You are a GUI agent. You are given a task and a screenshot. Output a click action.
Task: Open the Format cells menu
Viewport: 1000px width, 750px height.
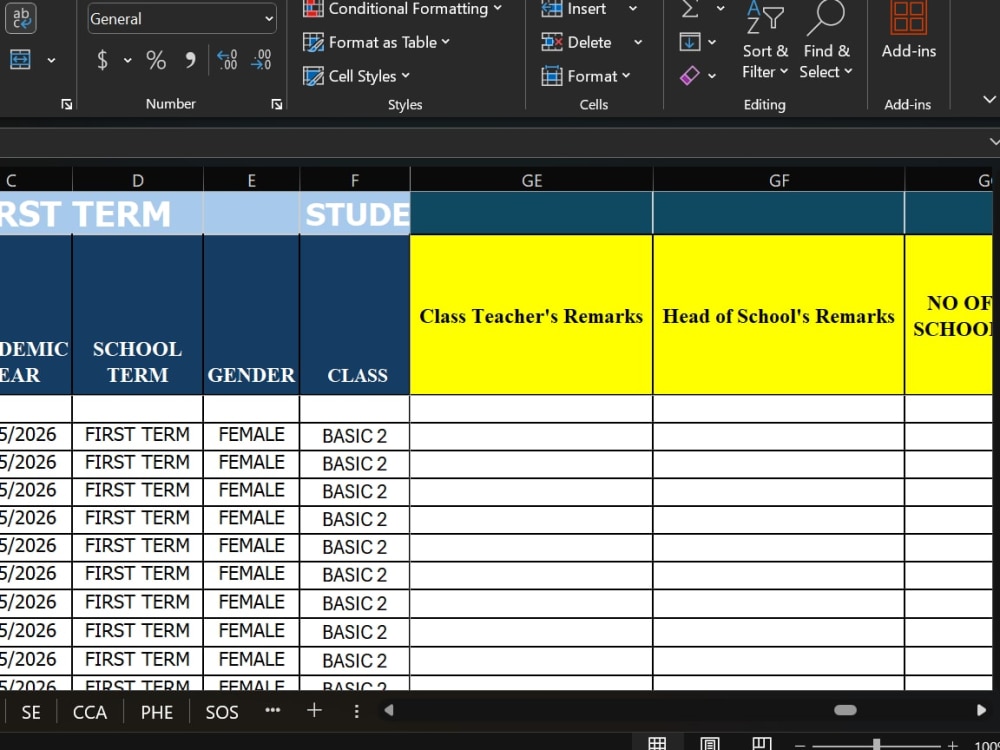point(585,76)
